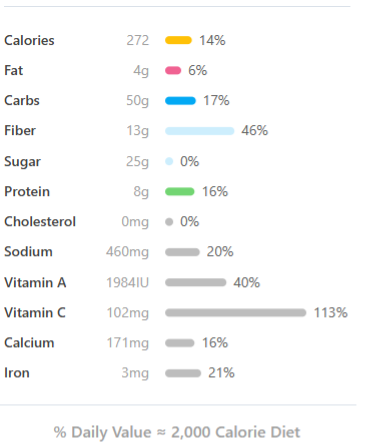Select the Cholesterol label

point(40,222)
